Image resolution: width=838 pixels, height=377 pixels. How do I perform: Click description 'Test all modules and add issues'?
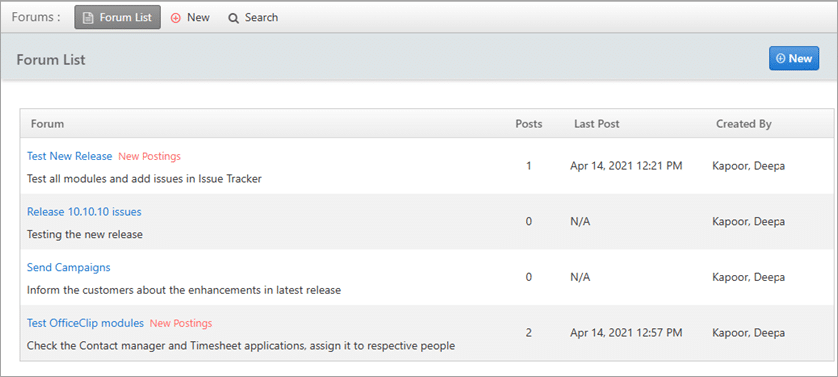click(x=144, y=179)
